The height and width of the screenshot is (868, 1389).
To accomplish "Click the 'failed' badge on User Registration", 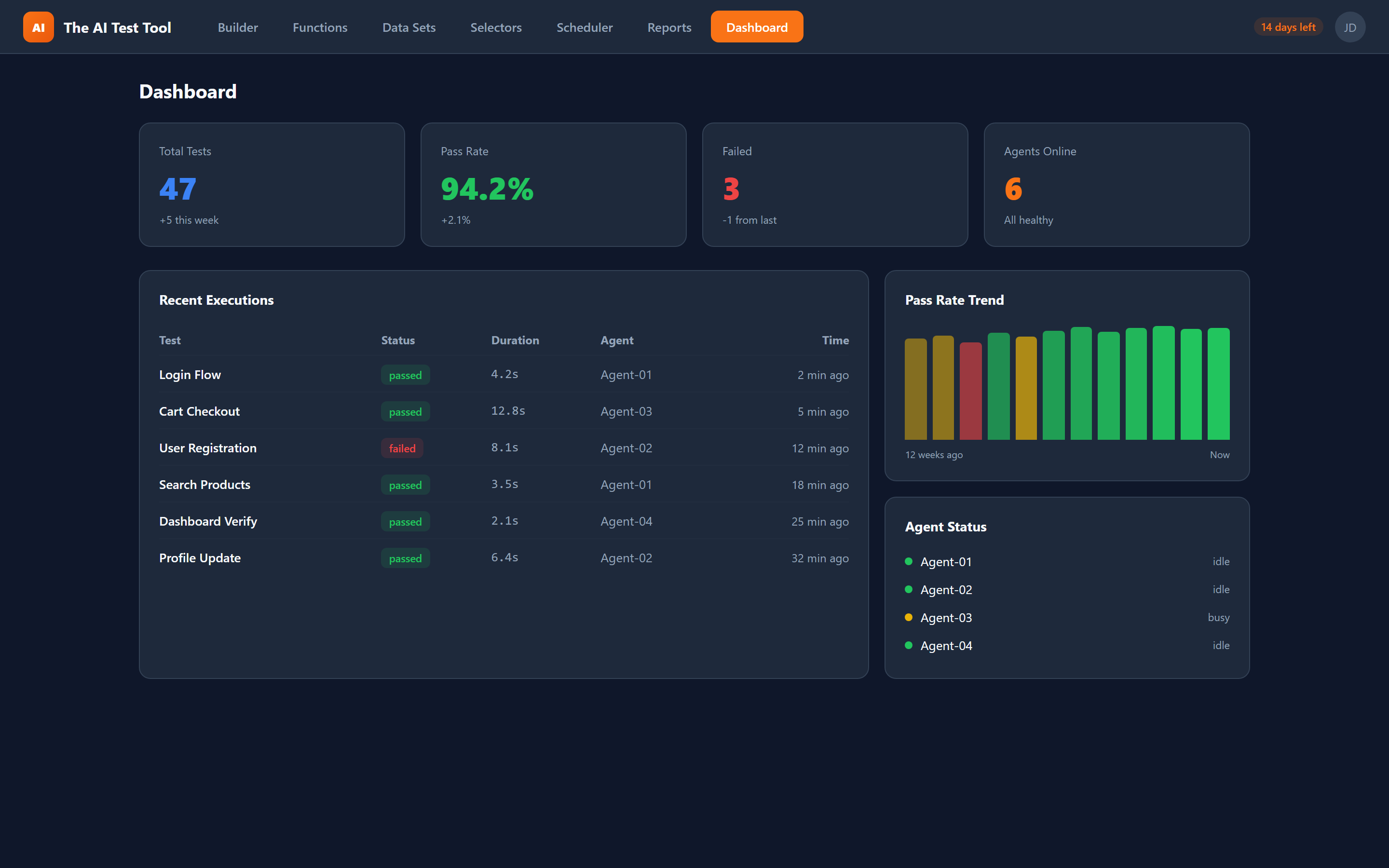I will tap(402, 448).
